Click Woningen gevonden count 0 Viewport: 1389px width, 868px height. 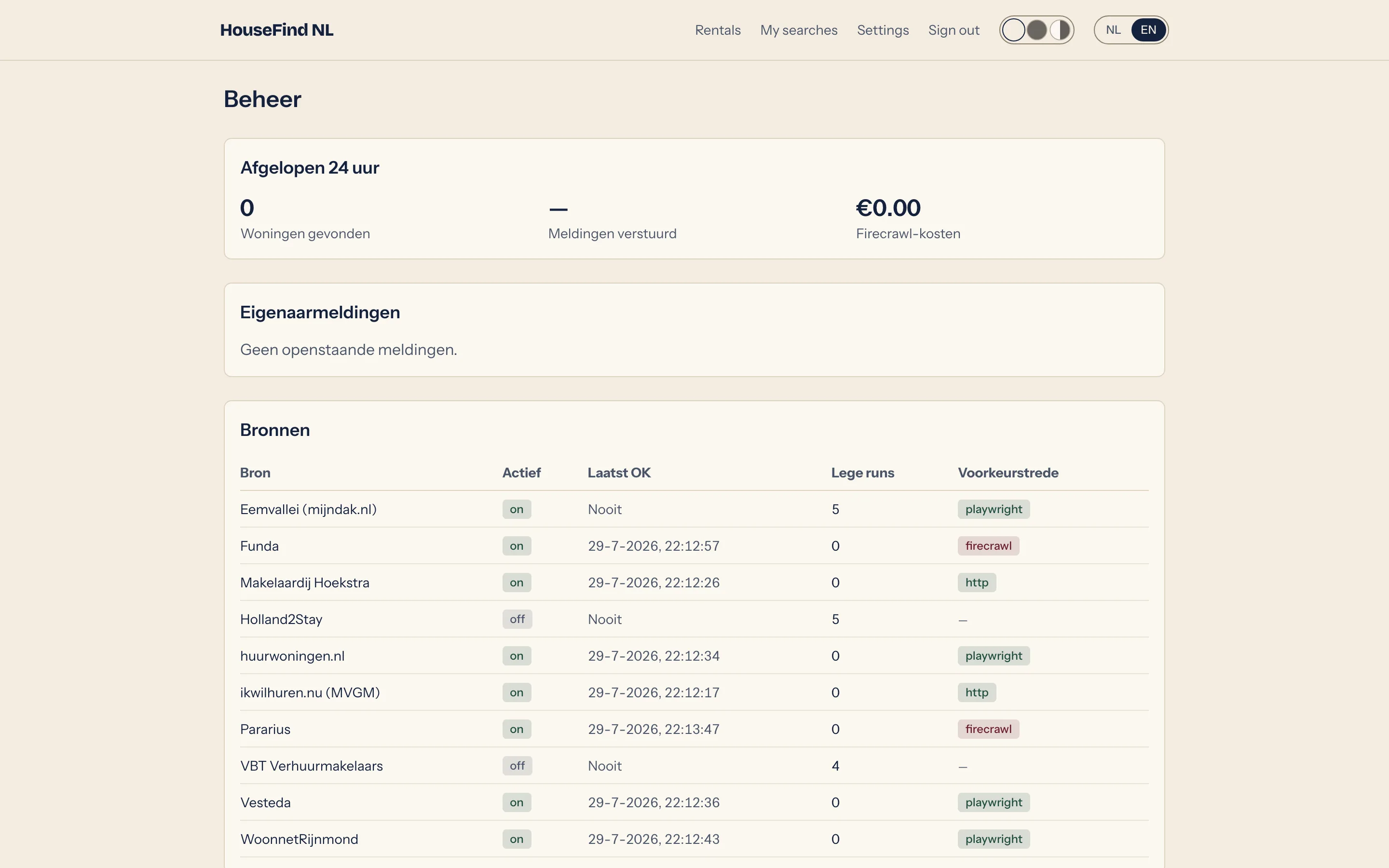pos(247,208)
